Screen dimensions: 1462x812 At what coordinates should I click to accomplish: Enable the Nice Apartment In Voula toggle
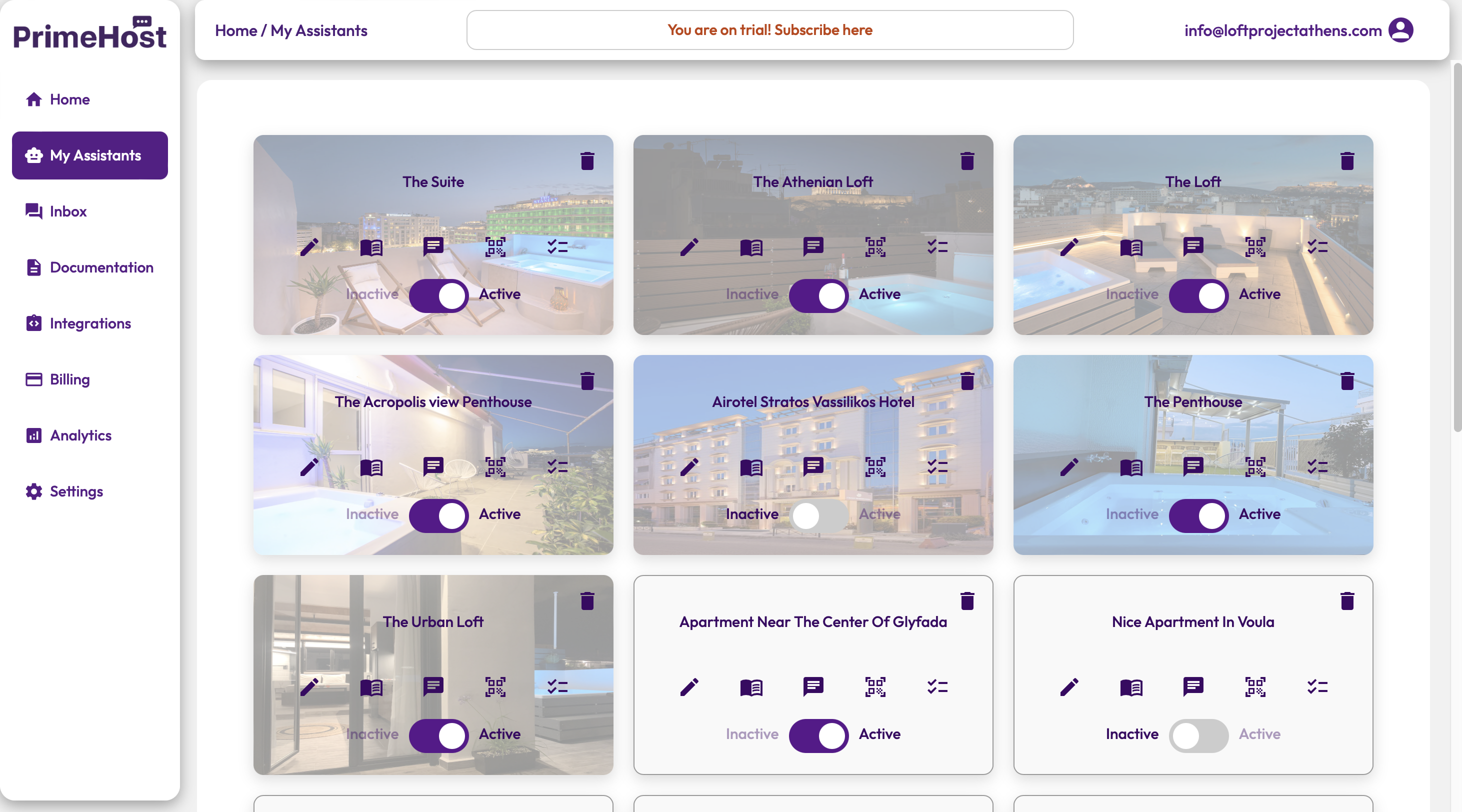tap(1198, 735)
